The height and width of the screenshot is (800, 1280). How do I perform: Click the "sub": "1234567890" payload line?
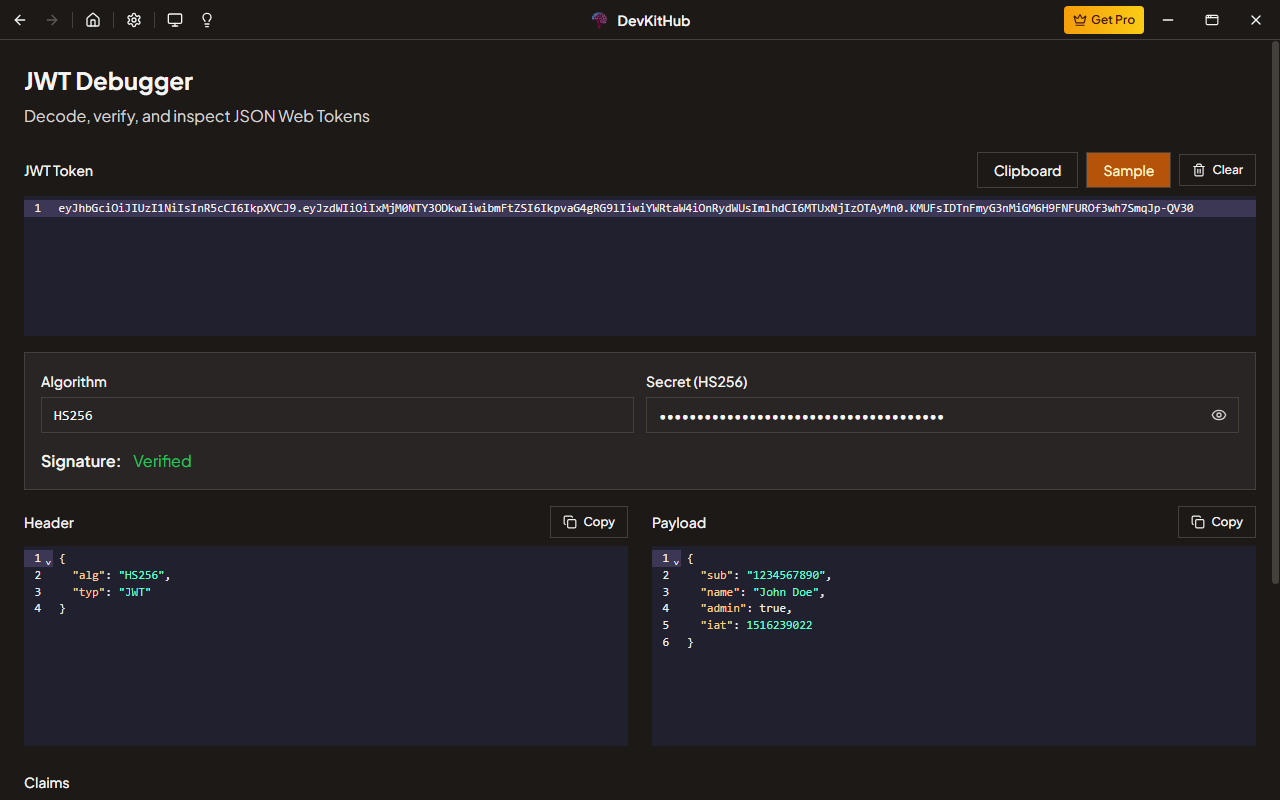pyautogui.click(x=766, y=575)
